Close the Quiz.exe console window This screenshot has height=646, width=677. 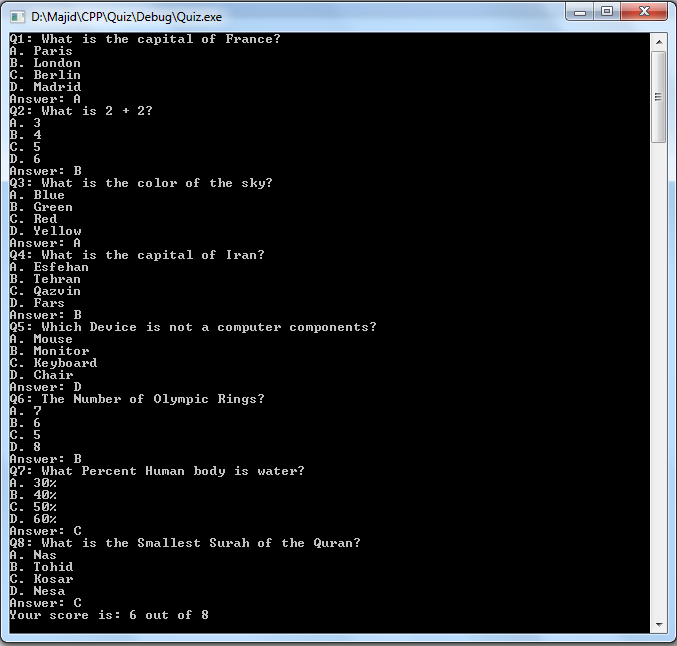644,12
